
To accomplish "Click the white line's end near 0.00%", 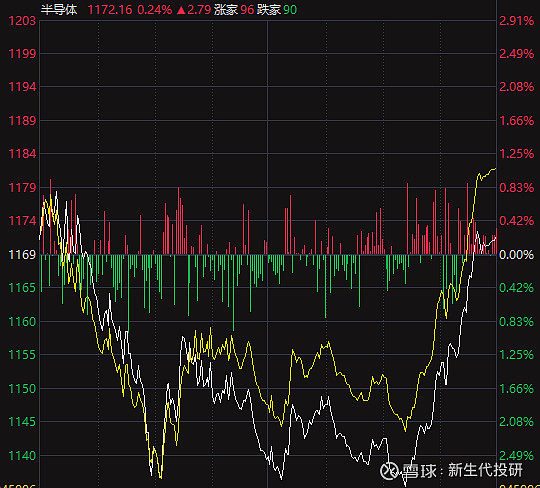I will click(495, 237).
